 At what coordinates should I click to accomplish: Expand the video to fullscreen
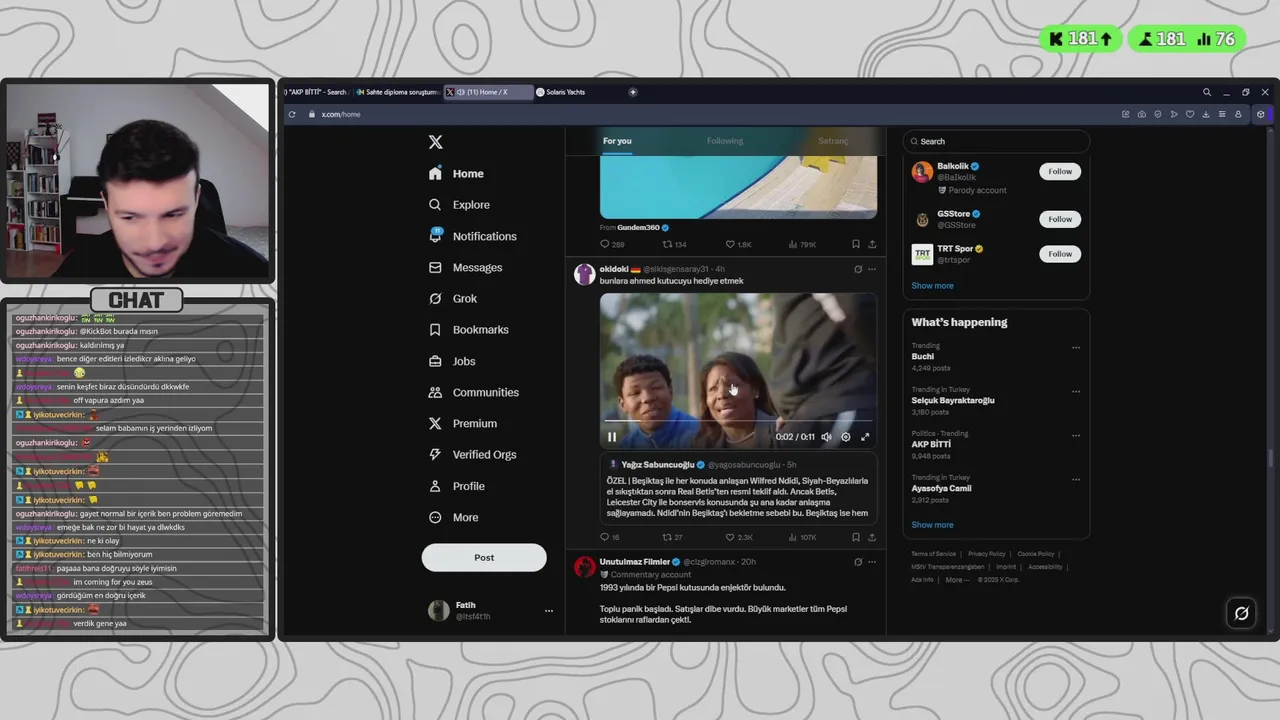(865, 437)
